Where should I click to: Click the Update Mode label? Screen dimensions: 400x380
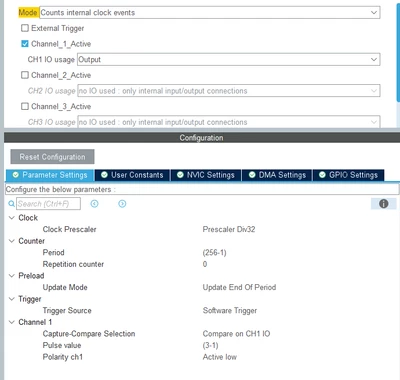tap(65, 287)
